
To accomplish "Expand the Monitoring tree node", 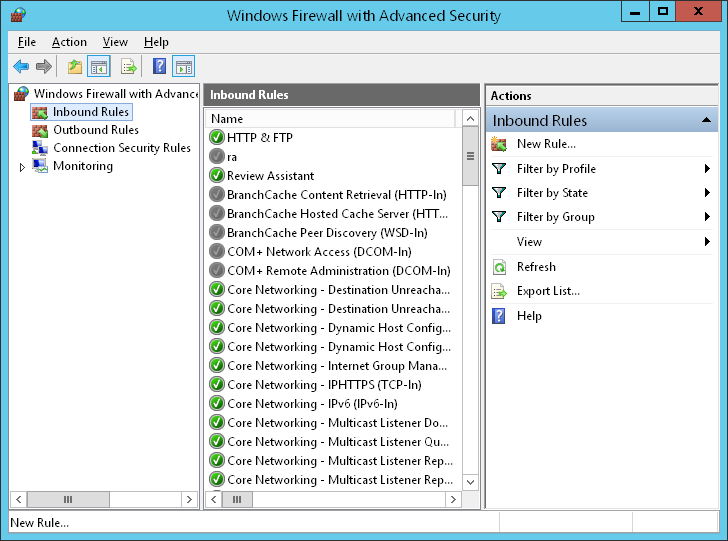I will tap(22, 167).
